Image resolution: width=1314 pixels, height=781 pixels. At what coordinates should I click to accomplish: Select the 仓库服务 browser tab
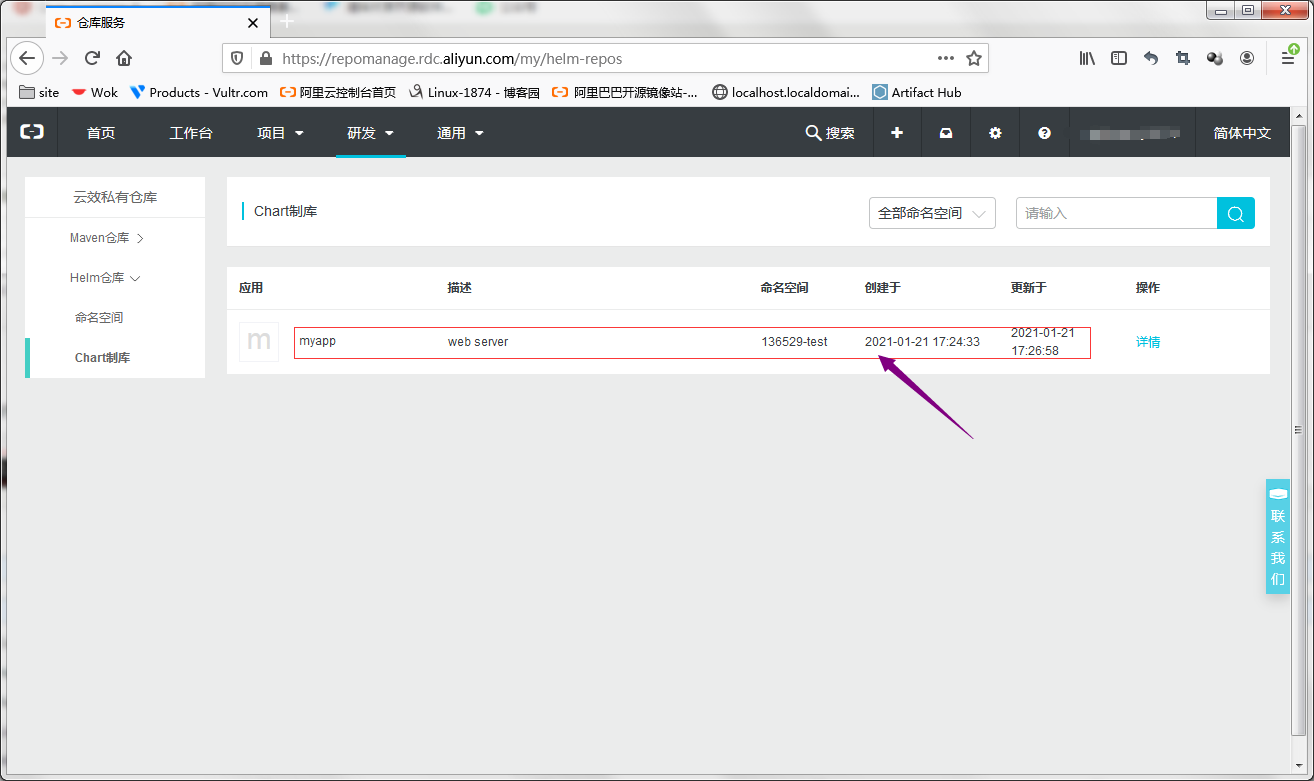coord(158,22)
